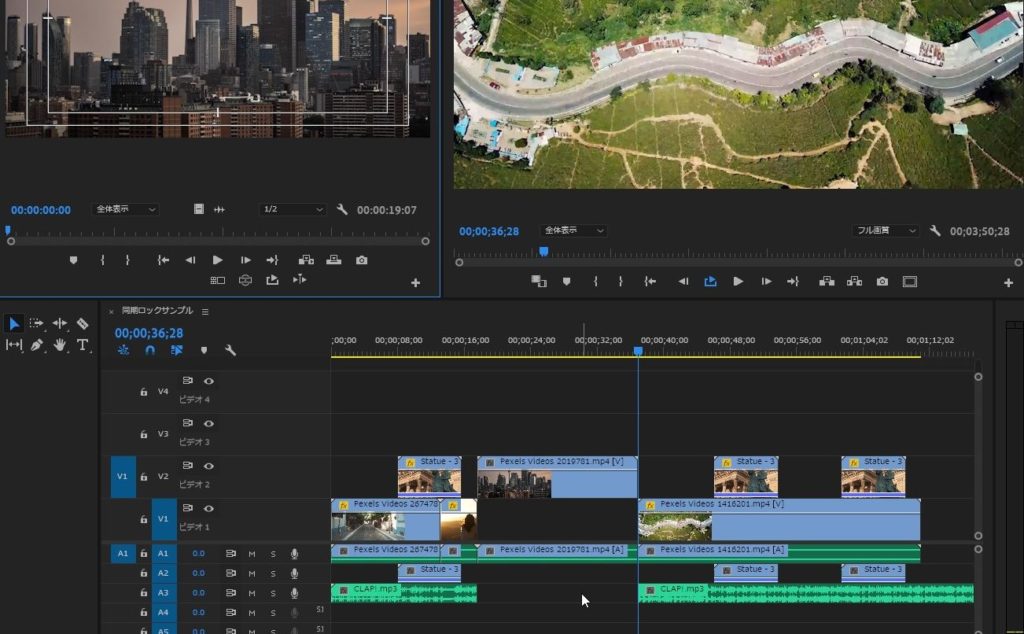1024x634 pixels.
Task: Select the Type tool
Action: tap(82, 345)
